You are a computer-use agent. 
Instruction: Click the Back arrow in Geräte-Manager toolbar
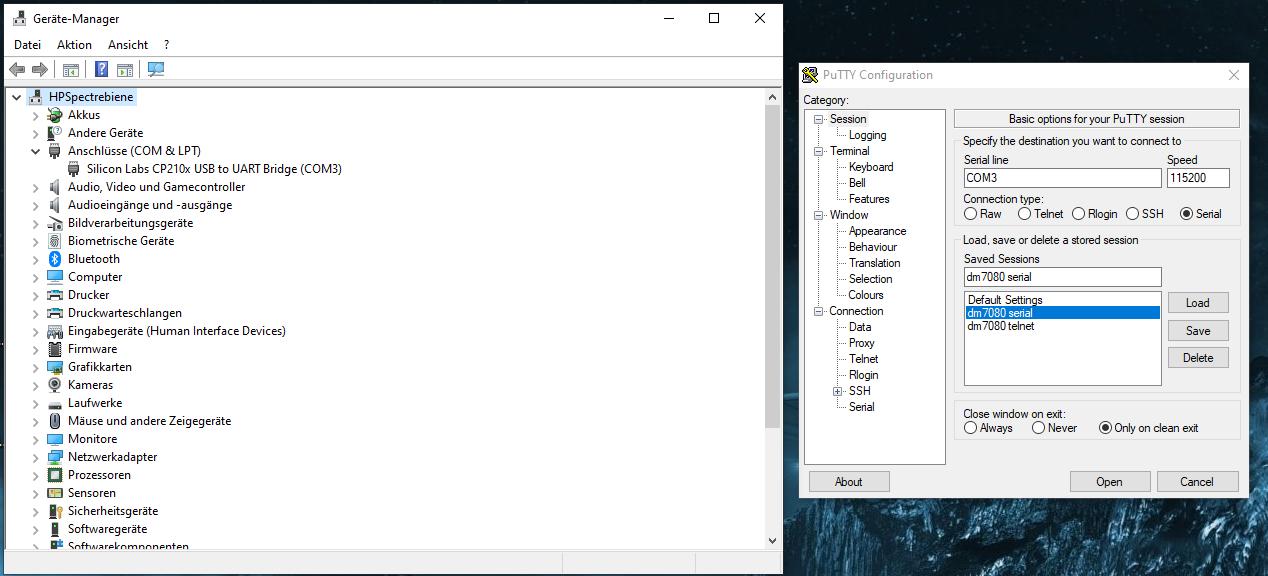click(x=17, y=70)
